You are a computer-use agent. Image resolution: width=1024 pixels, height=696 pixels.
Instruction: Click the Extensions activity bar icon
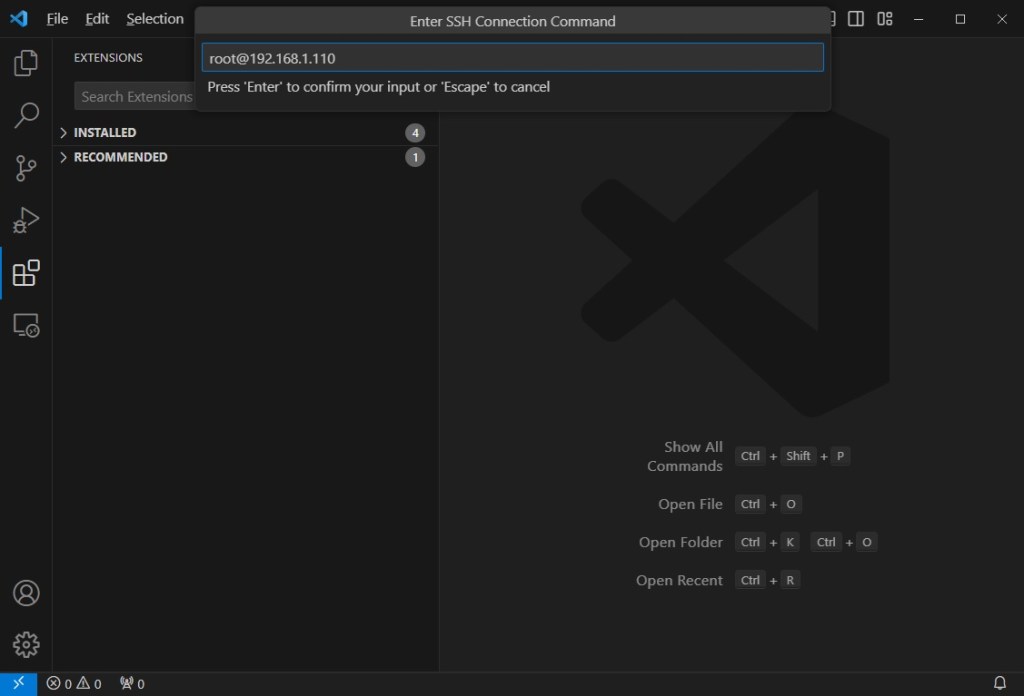click(26, 272)
